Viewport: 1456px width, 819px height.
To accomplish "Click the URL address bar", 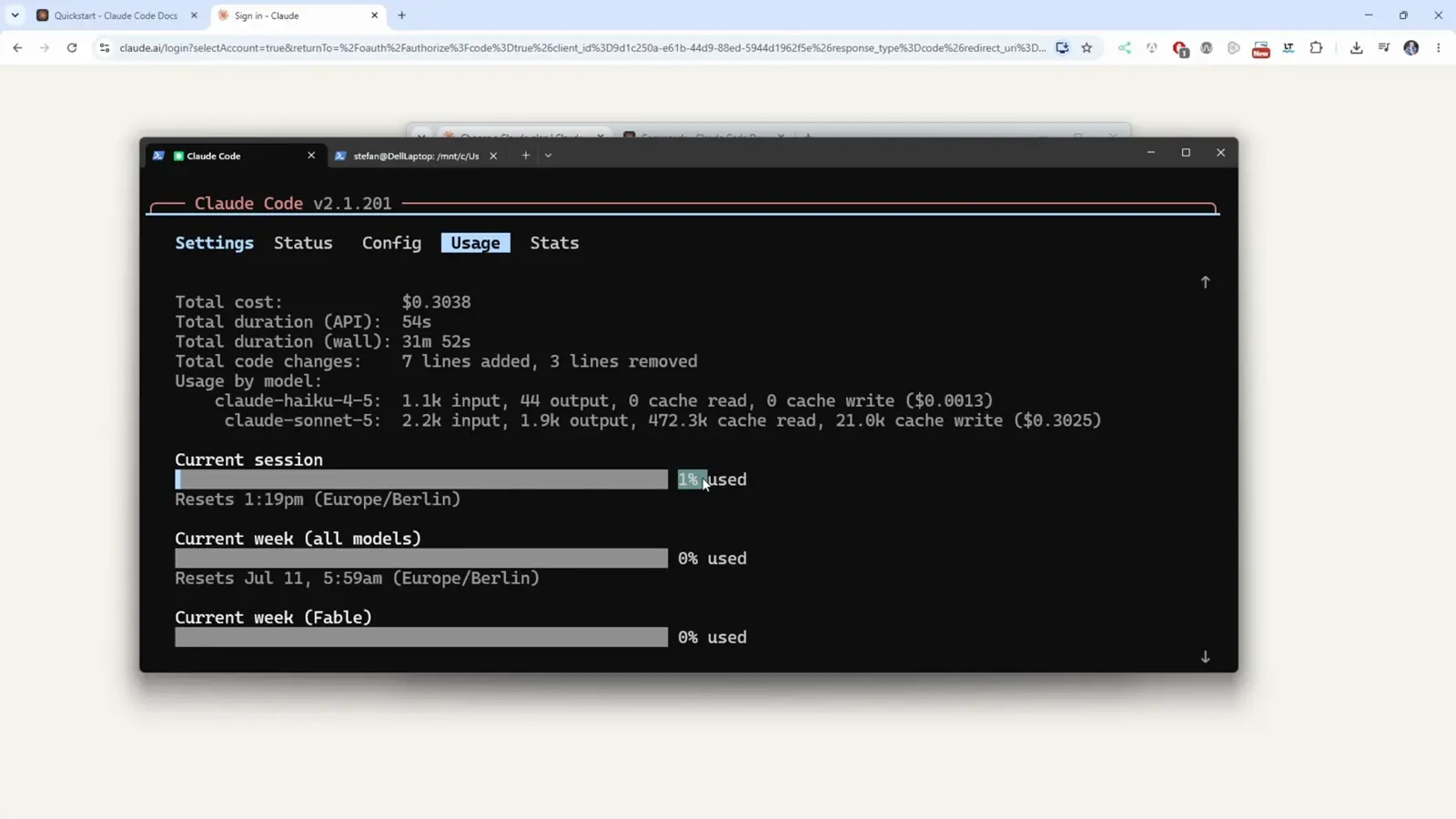I will 582,48.
